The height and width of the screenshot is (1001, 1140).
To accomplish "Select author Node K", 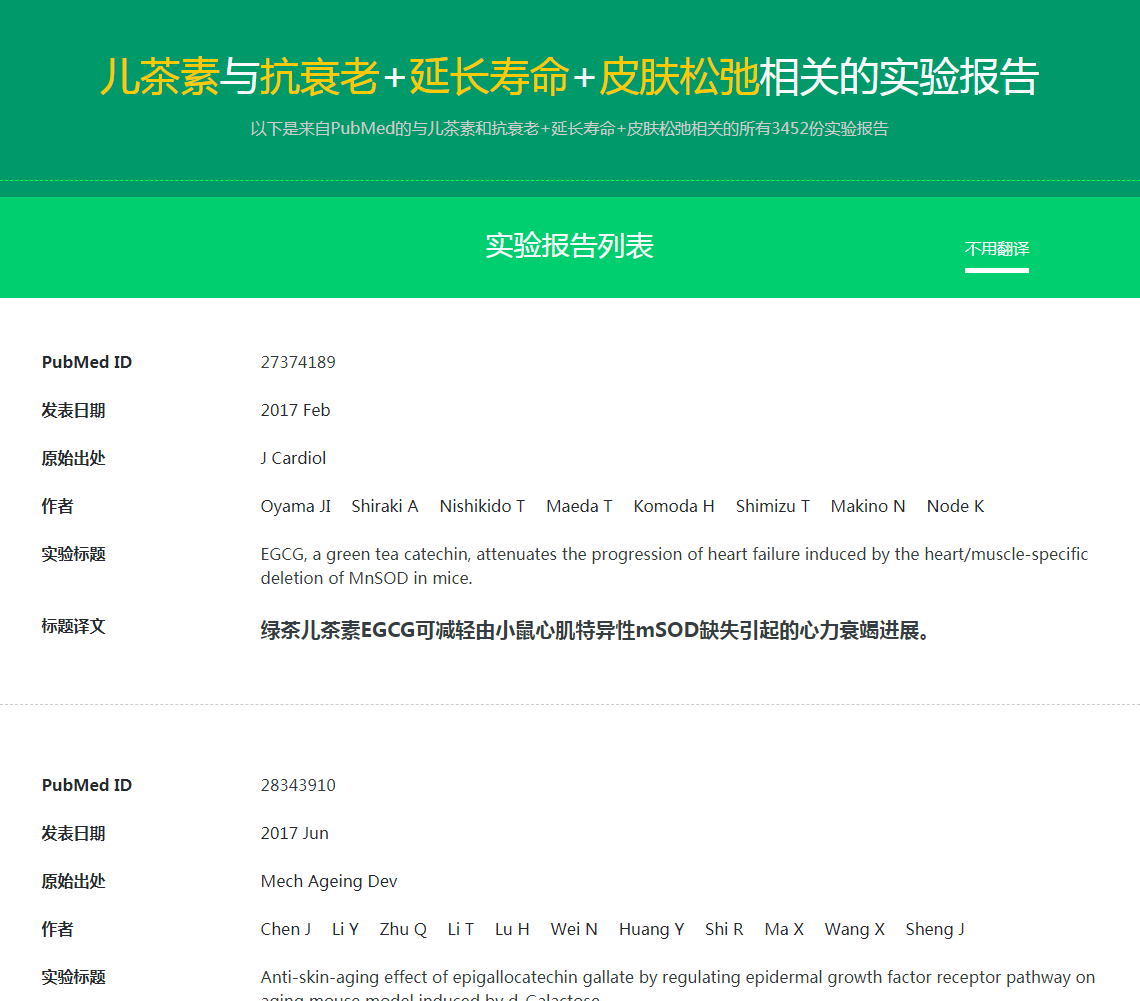I will [x=955, y=506].
